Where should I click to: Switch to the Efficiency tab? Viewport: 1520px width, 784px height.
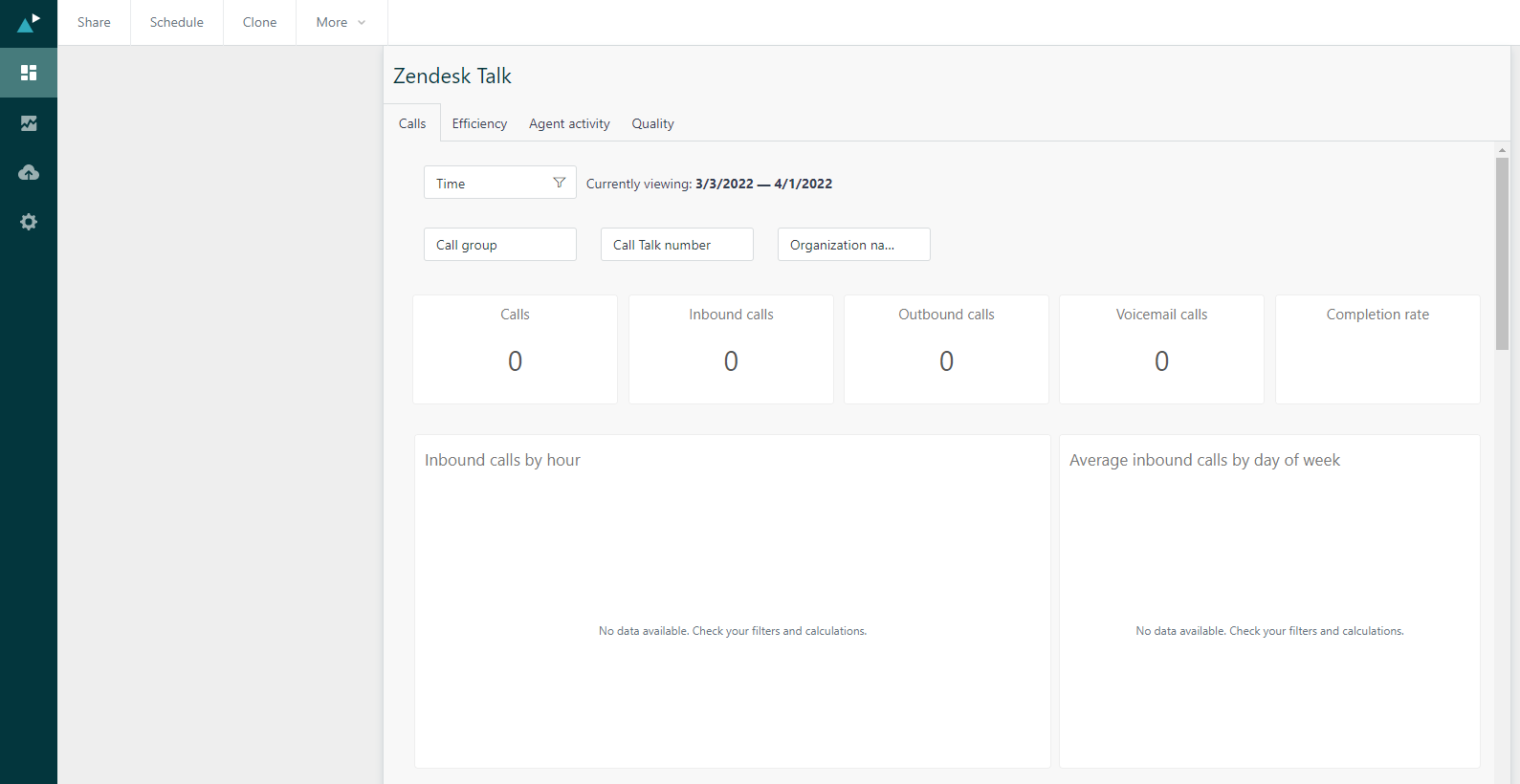479,123
